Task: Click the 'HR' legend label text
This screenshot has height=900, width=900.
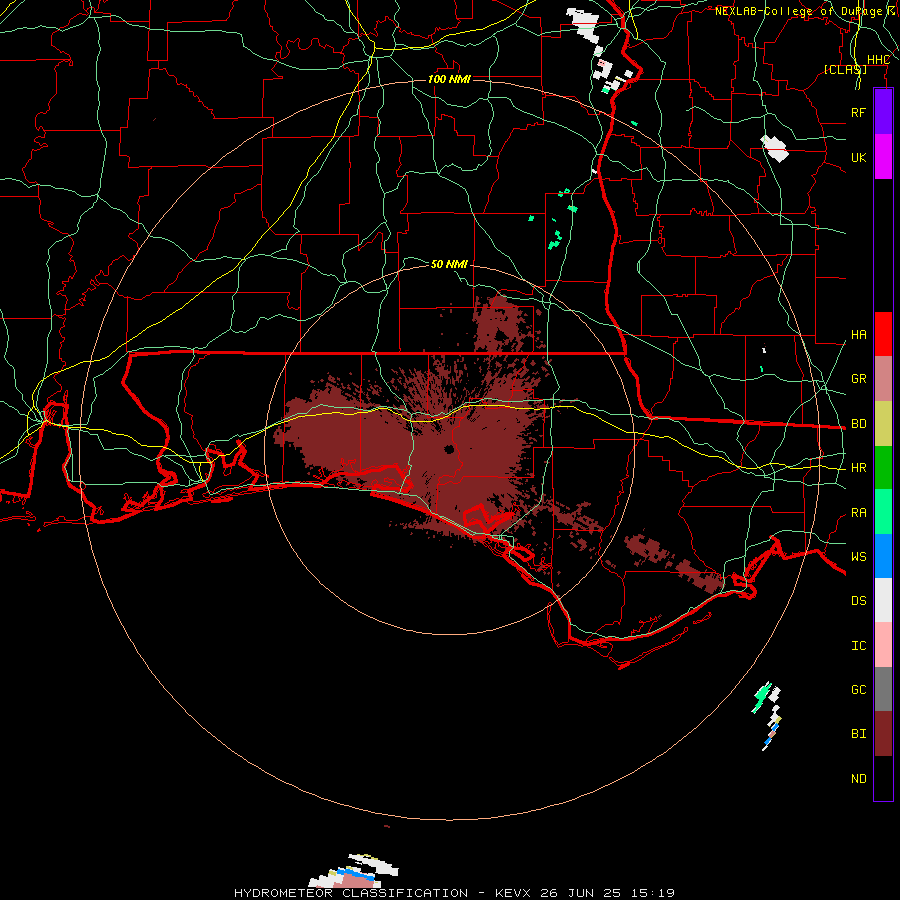Action: tap(858, 468)
